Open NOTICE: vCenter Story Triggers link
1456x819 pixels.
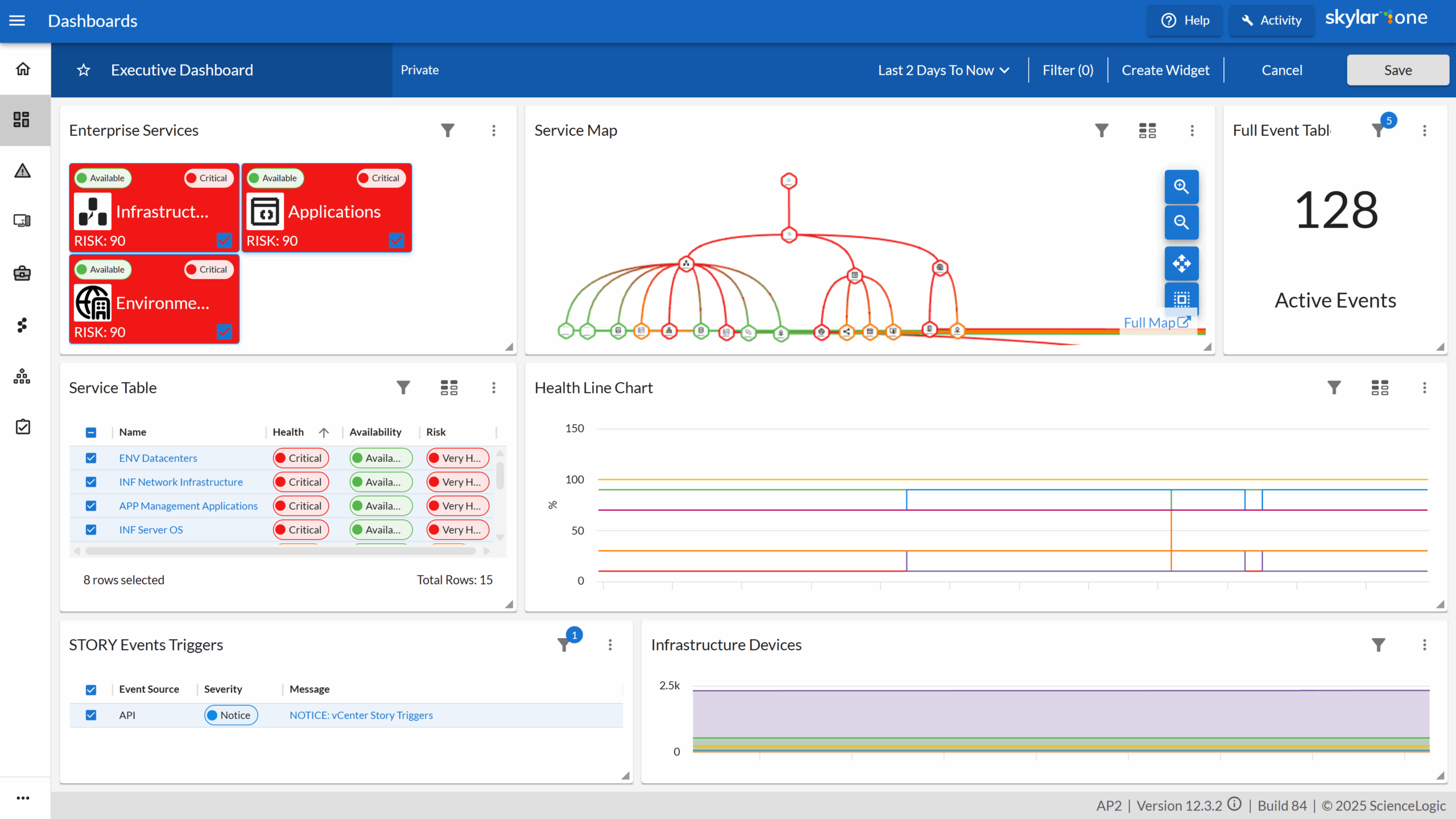[x=361, y=715]
